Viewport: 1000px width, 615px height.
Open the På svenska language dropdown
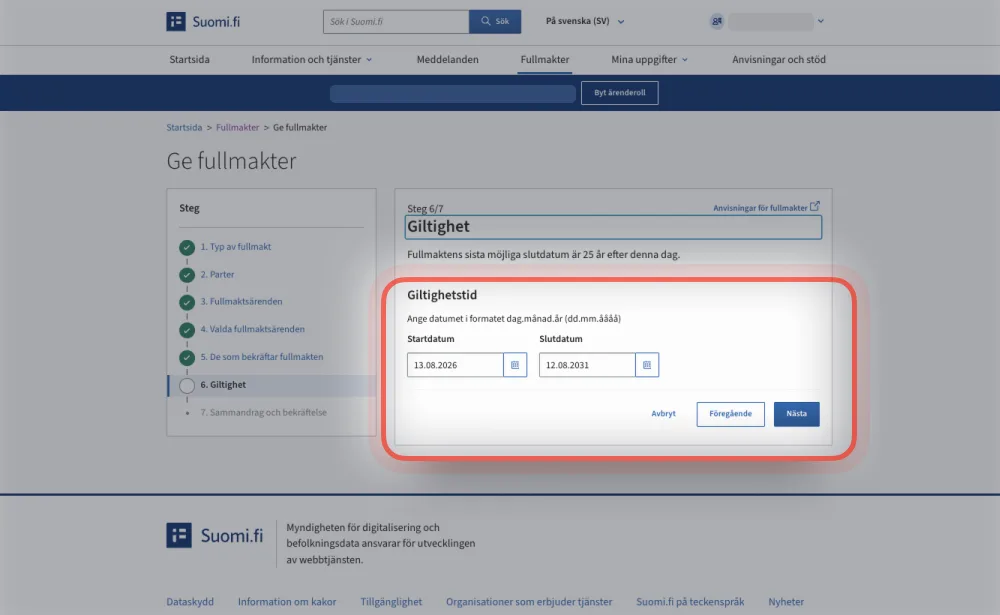point(585,21)
